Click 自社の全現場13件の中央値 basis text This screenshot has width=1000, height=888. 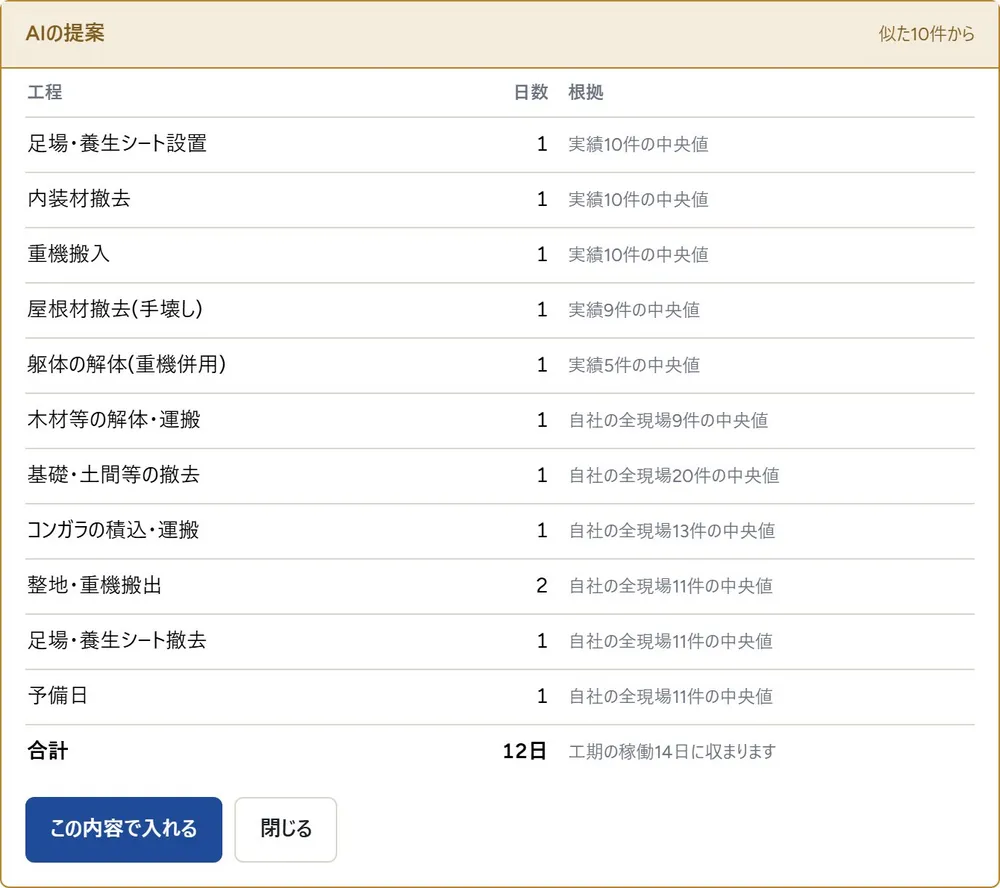672,531
